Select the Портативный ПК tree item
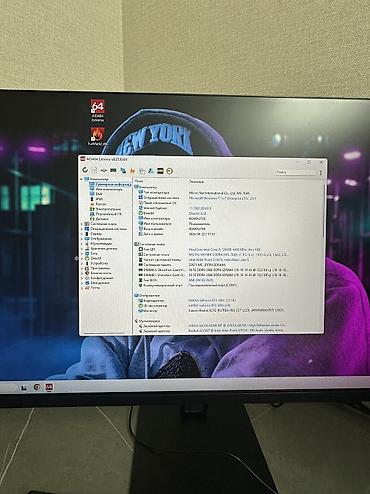 (x=105, y=214)
